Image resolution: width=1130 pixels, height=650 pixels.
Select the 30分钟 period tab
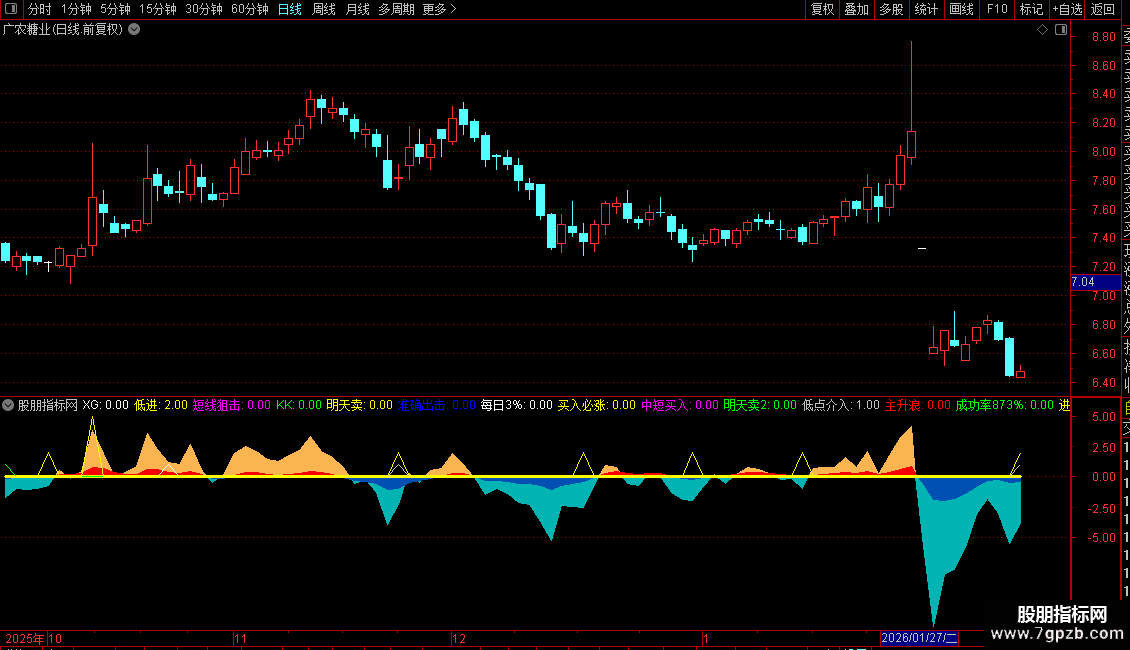(x=204, y=9)
